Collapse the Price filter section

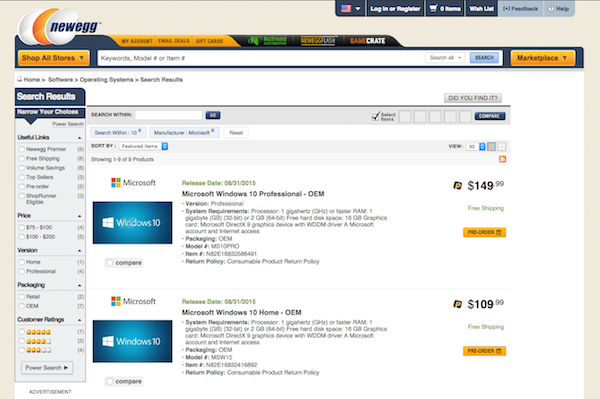click(x=80, y=216)
